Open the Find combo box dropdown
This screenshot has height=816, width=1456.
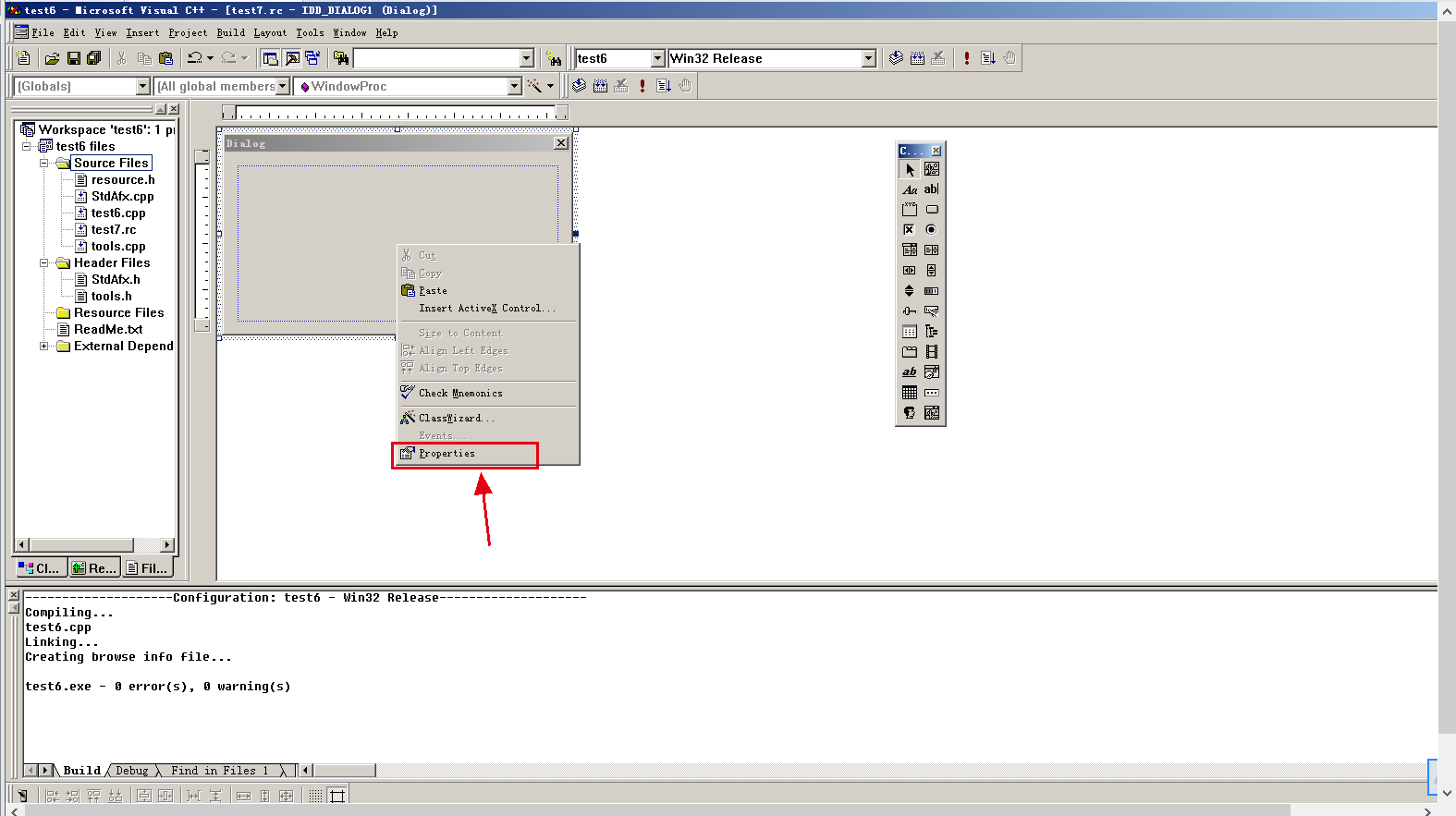527,58
